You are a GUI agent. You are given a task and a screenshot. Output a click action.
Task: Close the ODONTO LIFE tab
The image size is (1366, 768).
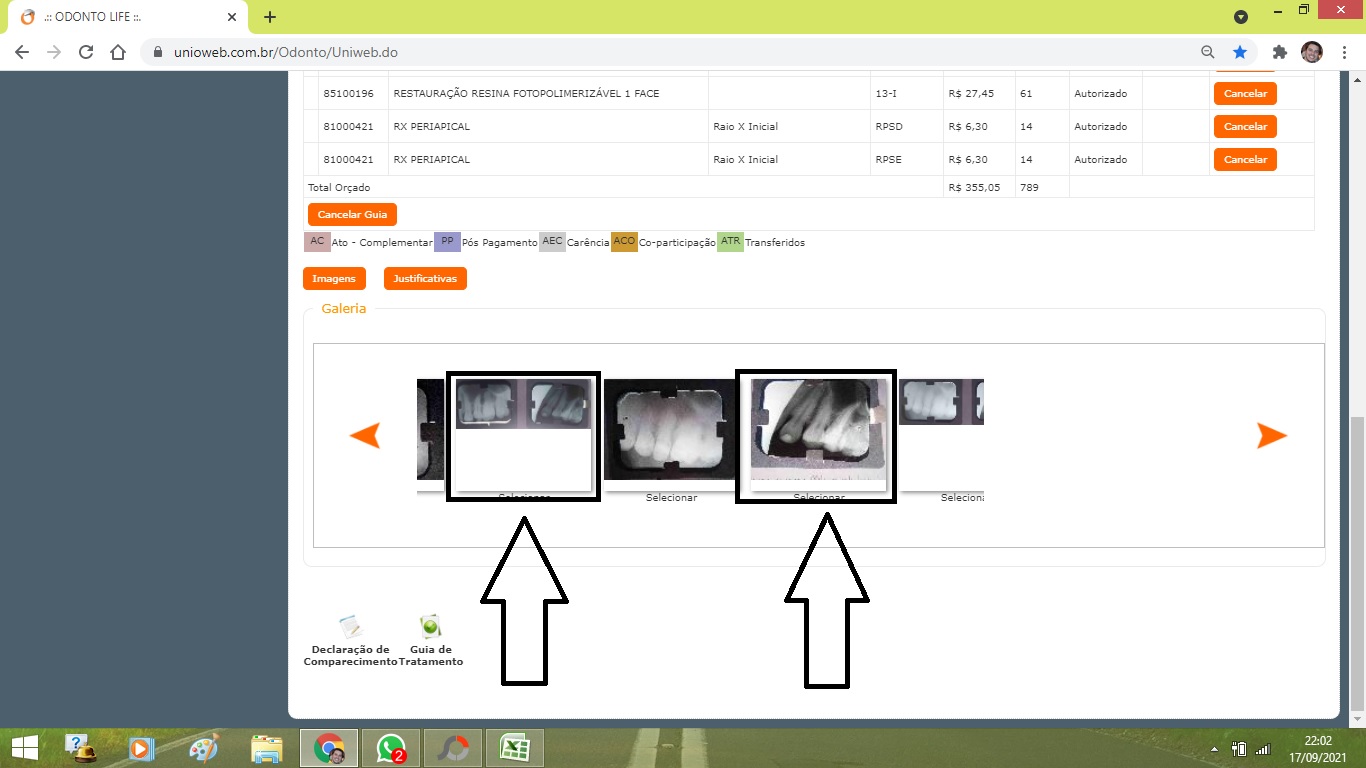pyautogui.click(x=231, y=17)
